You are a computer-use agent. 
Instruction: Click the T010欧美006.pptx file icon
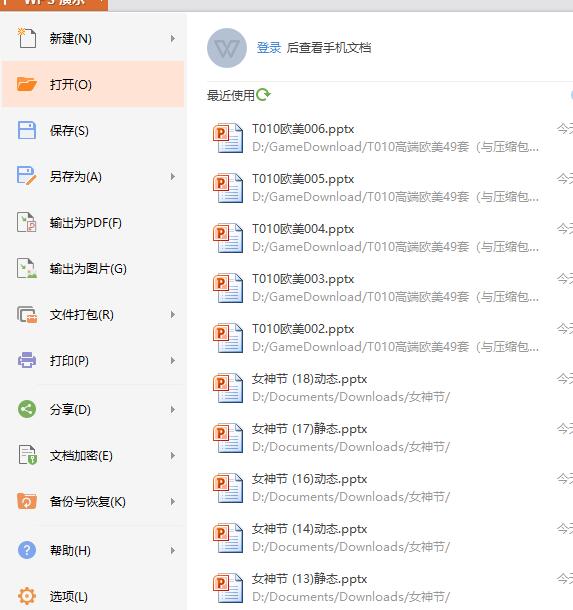point(228,138)
